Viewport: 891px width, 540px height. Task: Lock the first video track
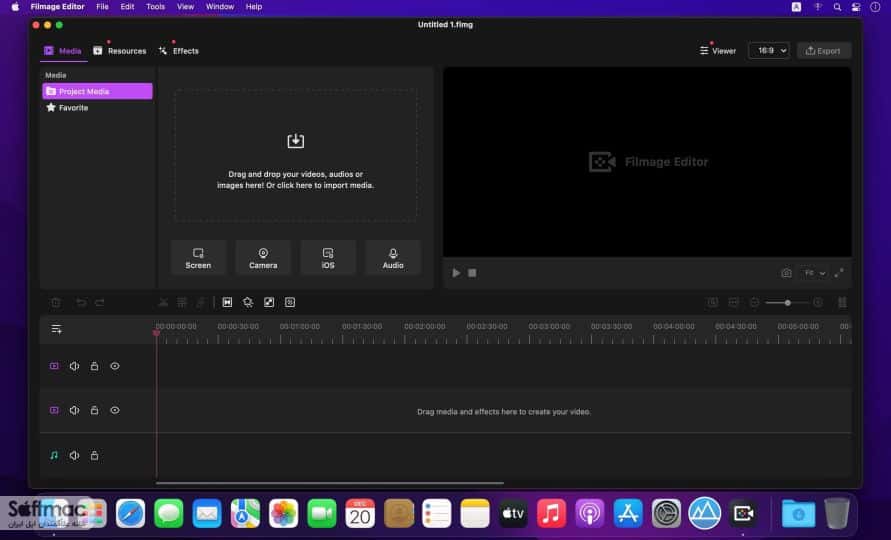coord(94,366)
